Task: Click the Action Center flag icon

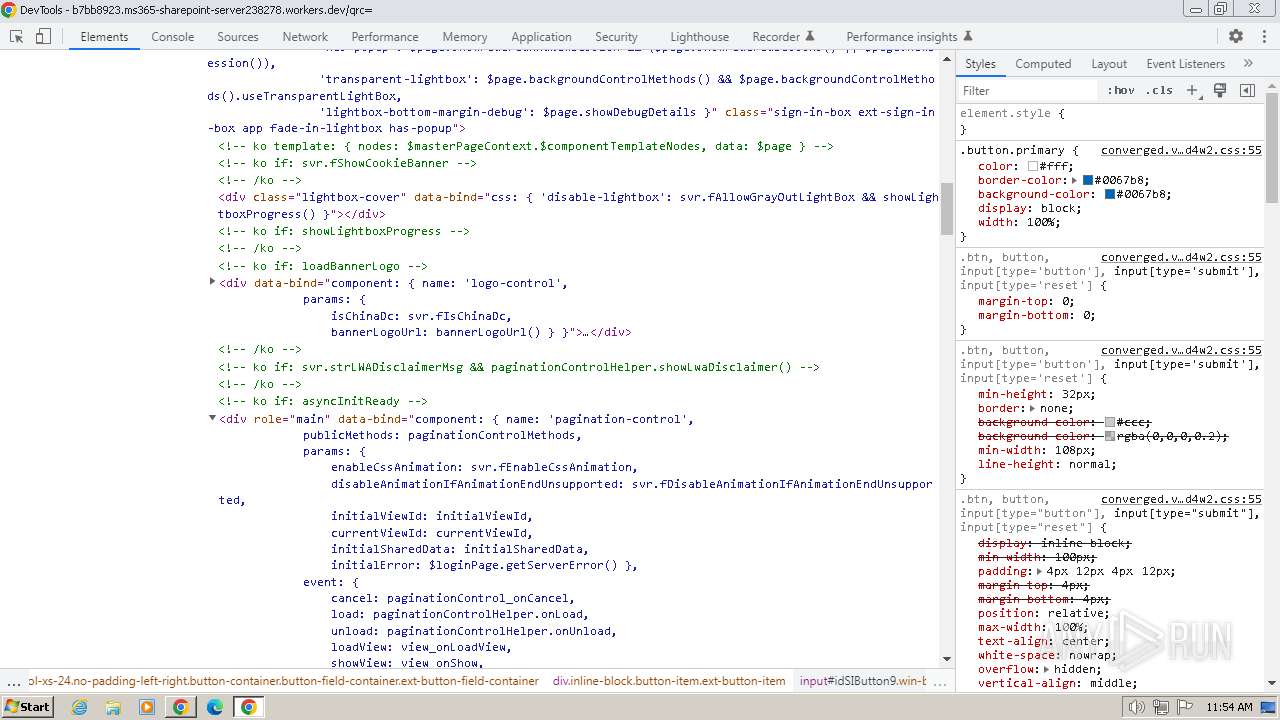Action: (x=1184, y=707)
